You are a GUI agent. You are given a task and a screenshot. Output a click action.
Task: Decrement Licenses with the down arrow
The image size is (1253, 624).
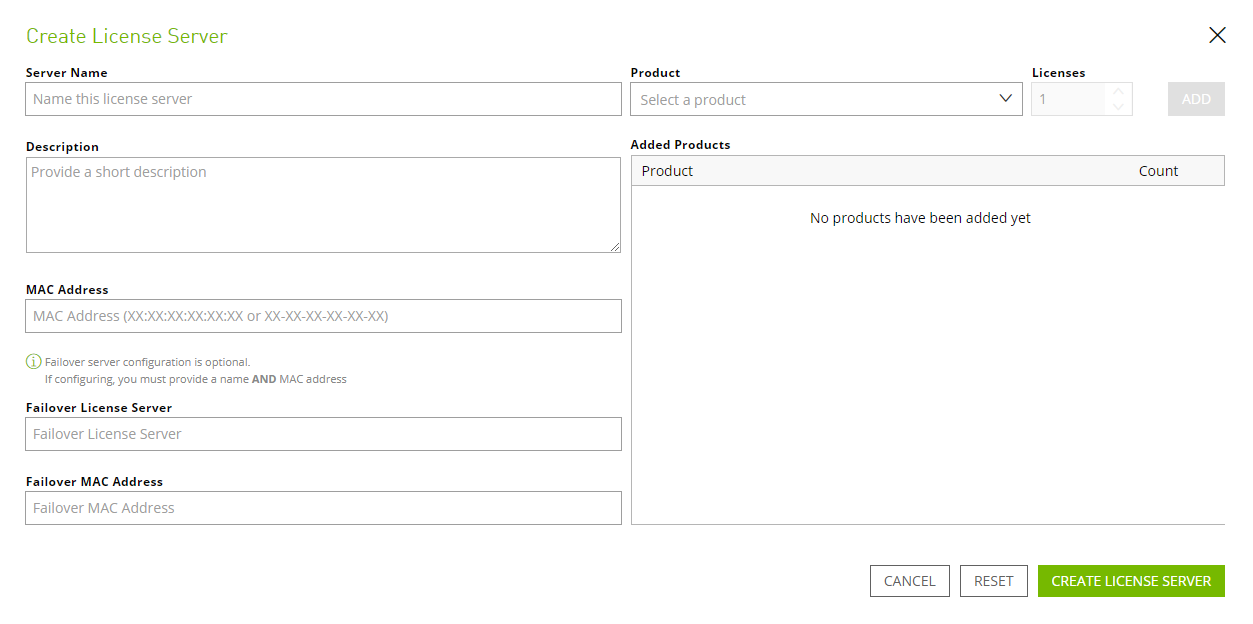[1117, 105]
